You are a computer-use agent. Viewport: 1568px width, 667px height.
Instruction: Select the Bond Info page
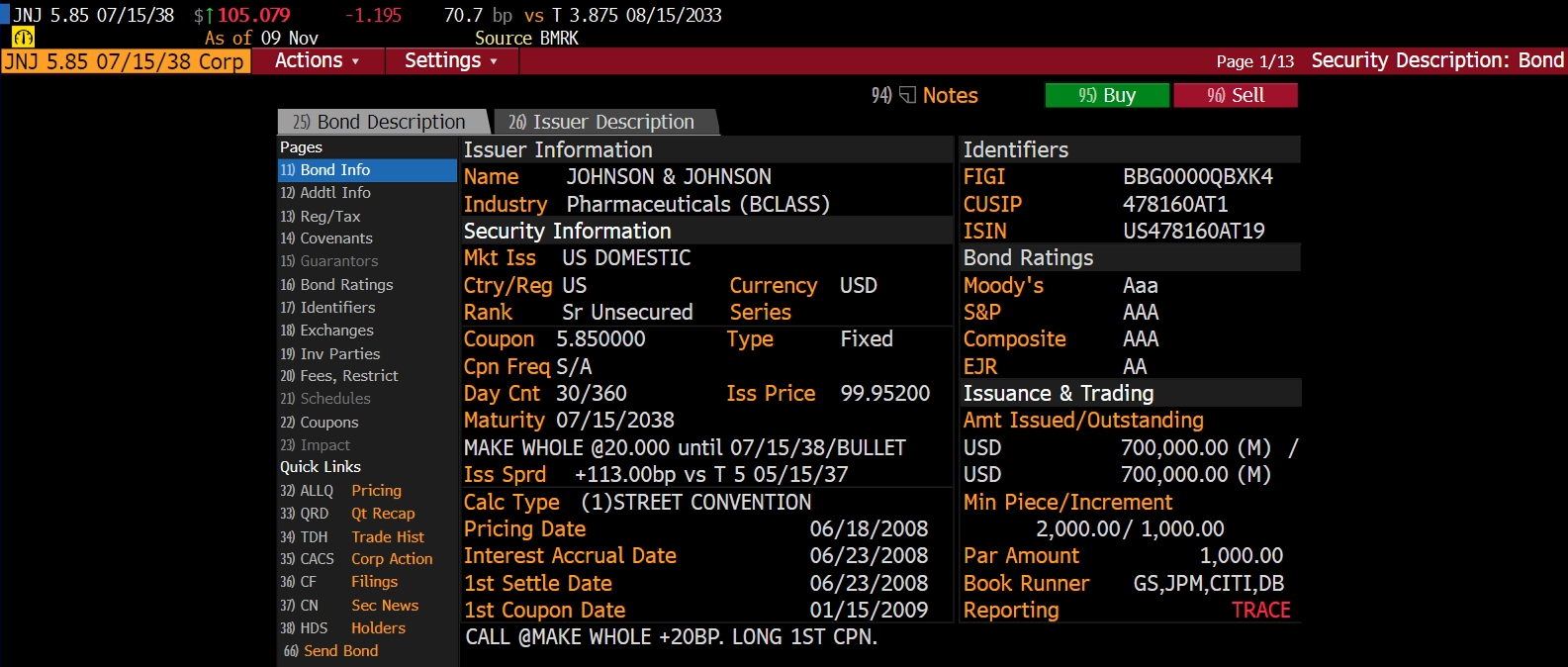coord(367,170)
